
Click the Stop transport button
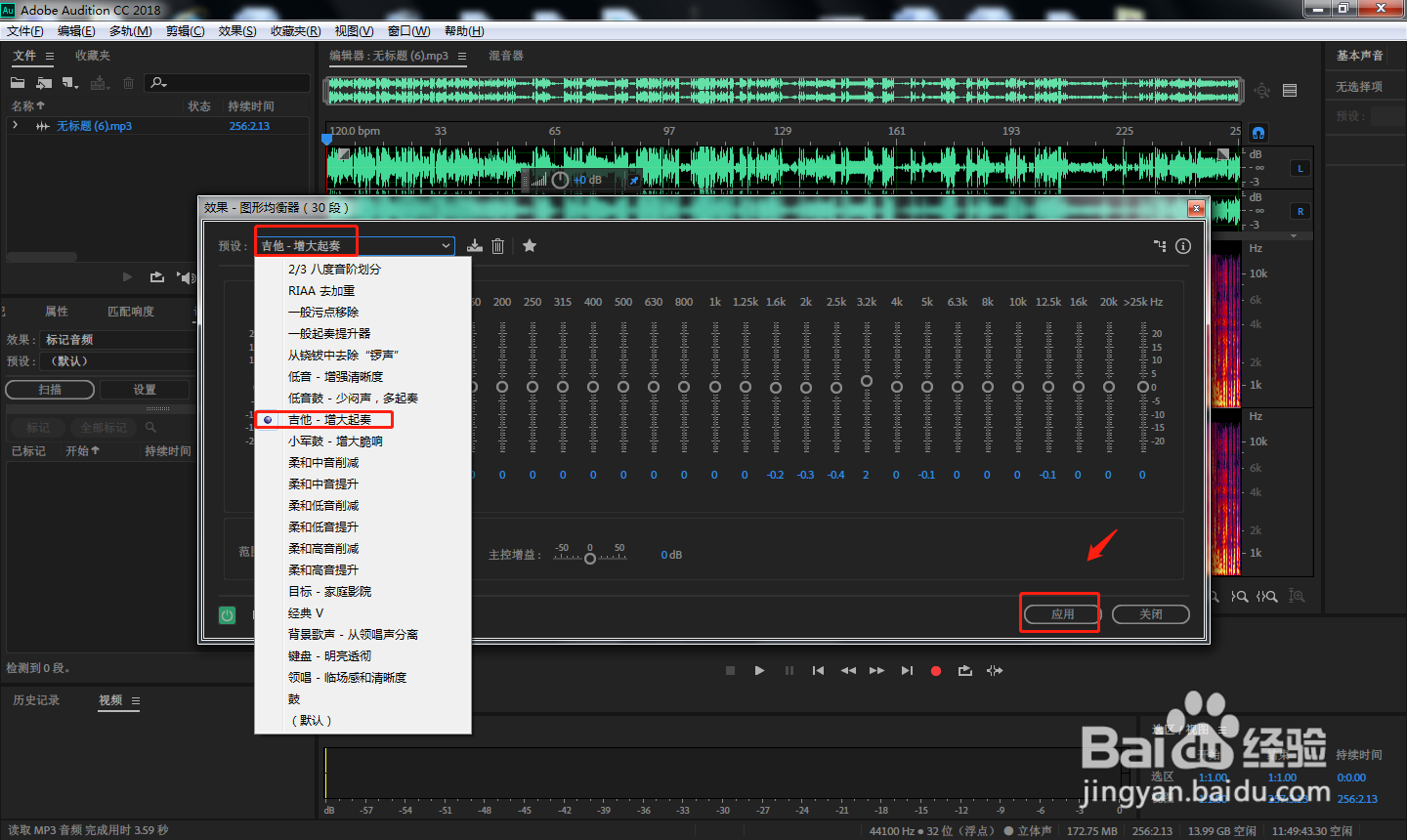point(730,671)
